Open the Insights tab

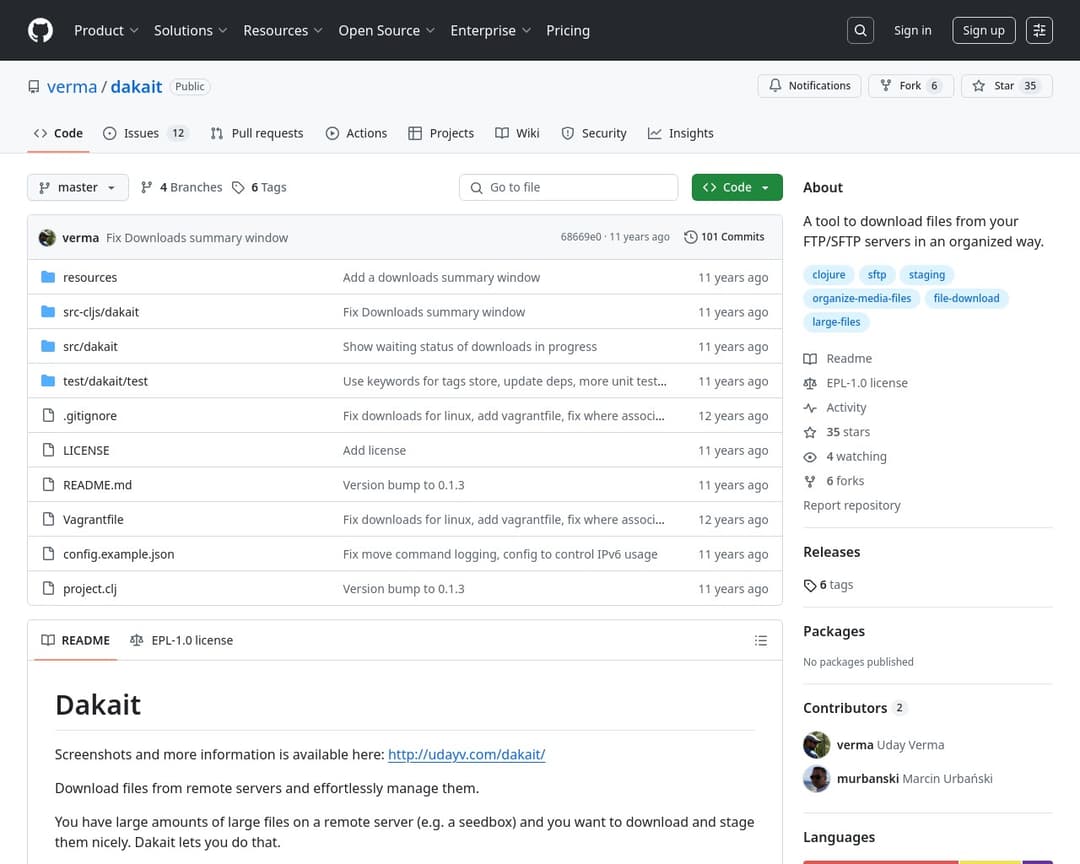click(x=681, y=133)
